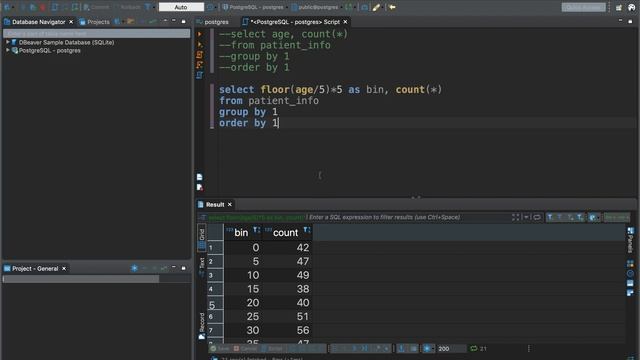Click the first blue filter icon in results toolbar

(x=550, y=217)
